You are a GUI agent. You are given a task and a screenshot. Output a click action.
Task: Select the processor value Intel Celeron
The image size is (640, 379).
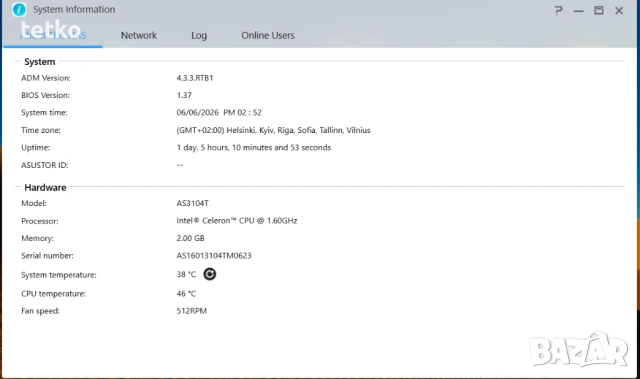click(237, 221)
